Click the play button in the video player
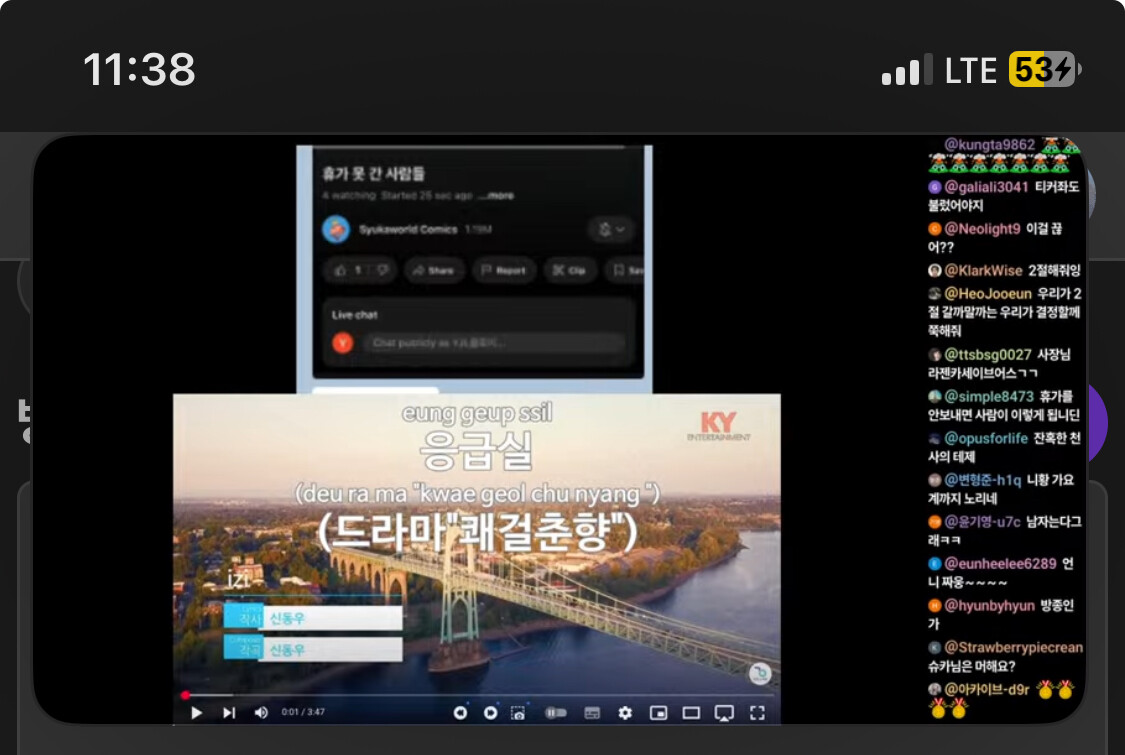This screenshot has height=755, width=1125. tap(196, 713)
